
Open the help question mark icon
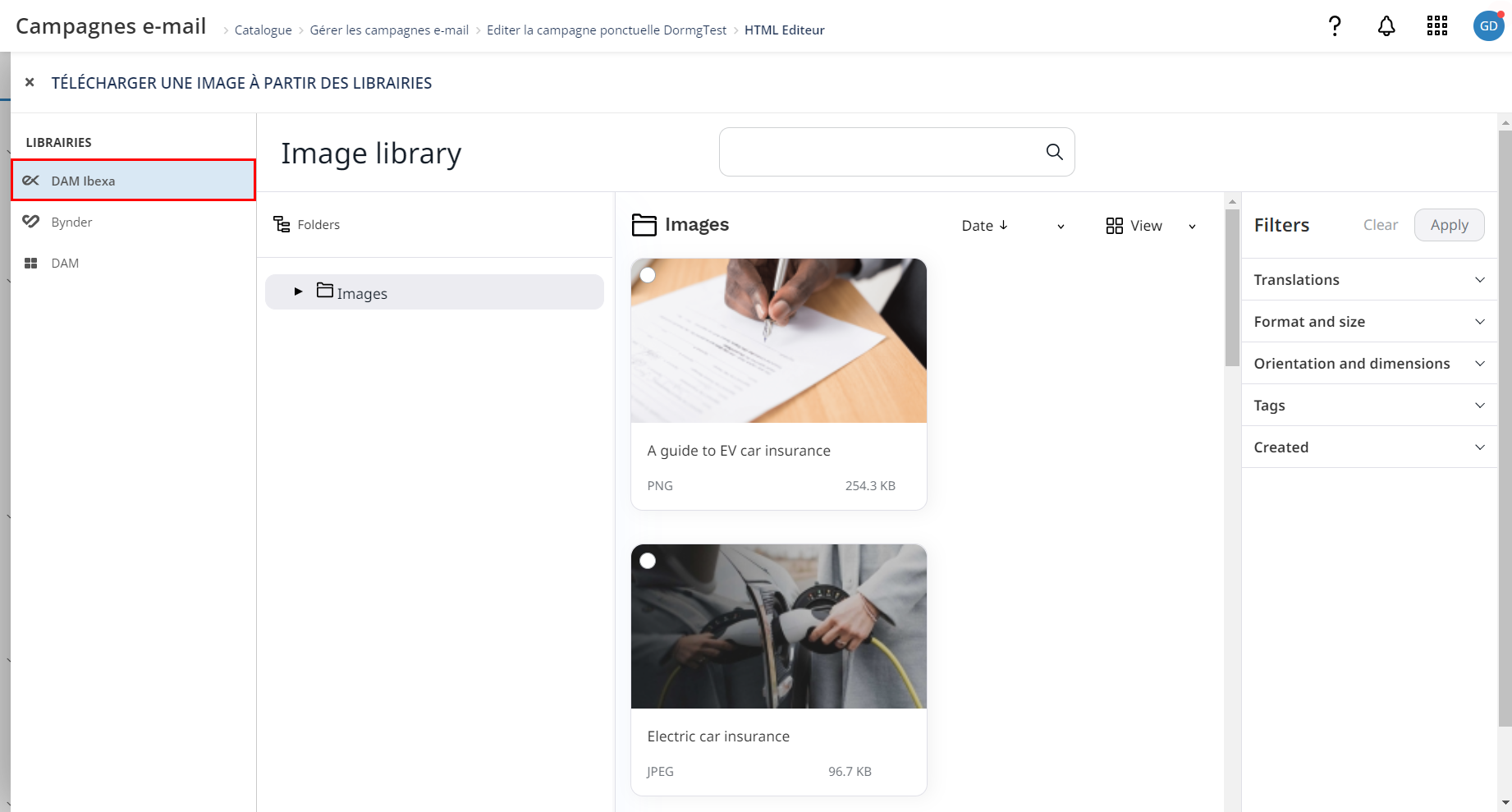pyautogui.click(x=1335, y=26)
